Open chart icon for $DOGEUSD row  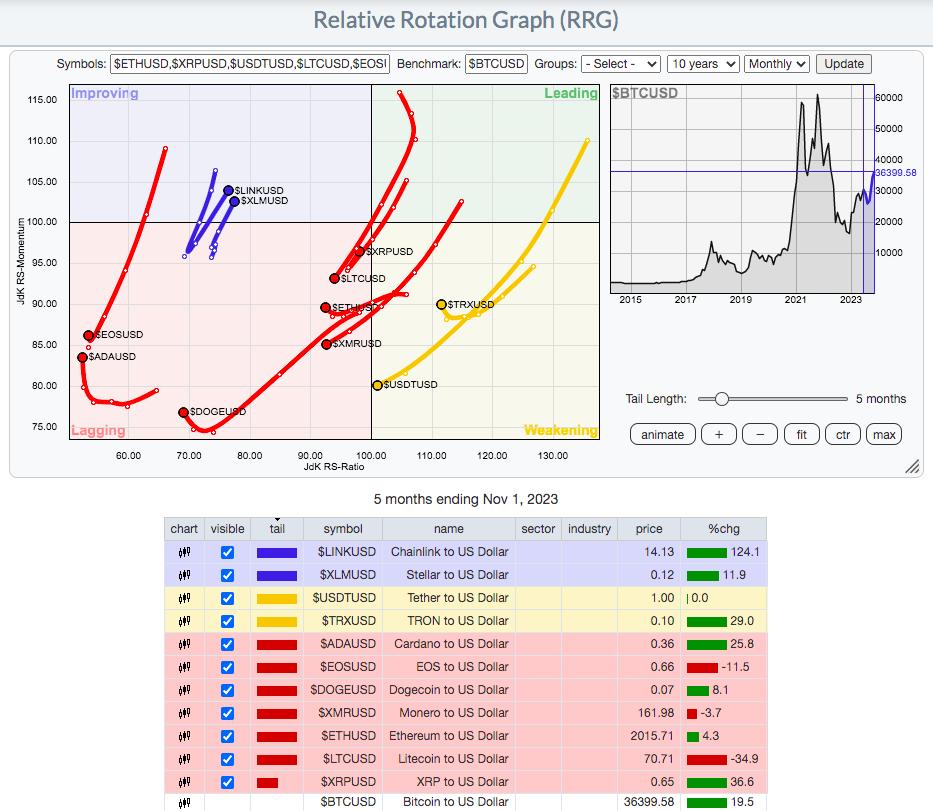click(184, 690)
